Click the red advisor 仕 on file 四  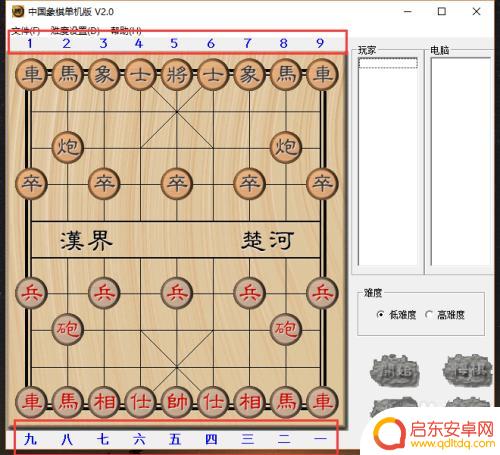(213, 402)
